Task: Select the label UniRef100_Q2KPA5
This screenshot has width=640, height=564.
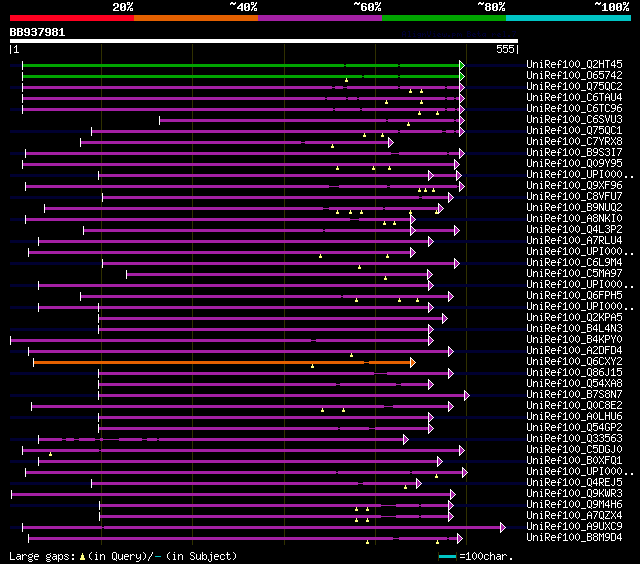Action: click(x=574, y=318)
